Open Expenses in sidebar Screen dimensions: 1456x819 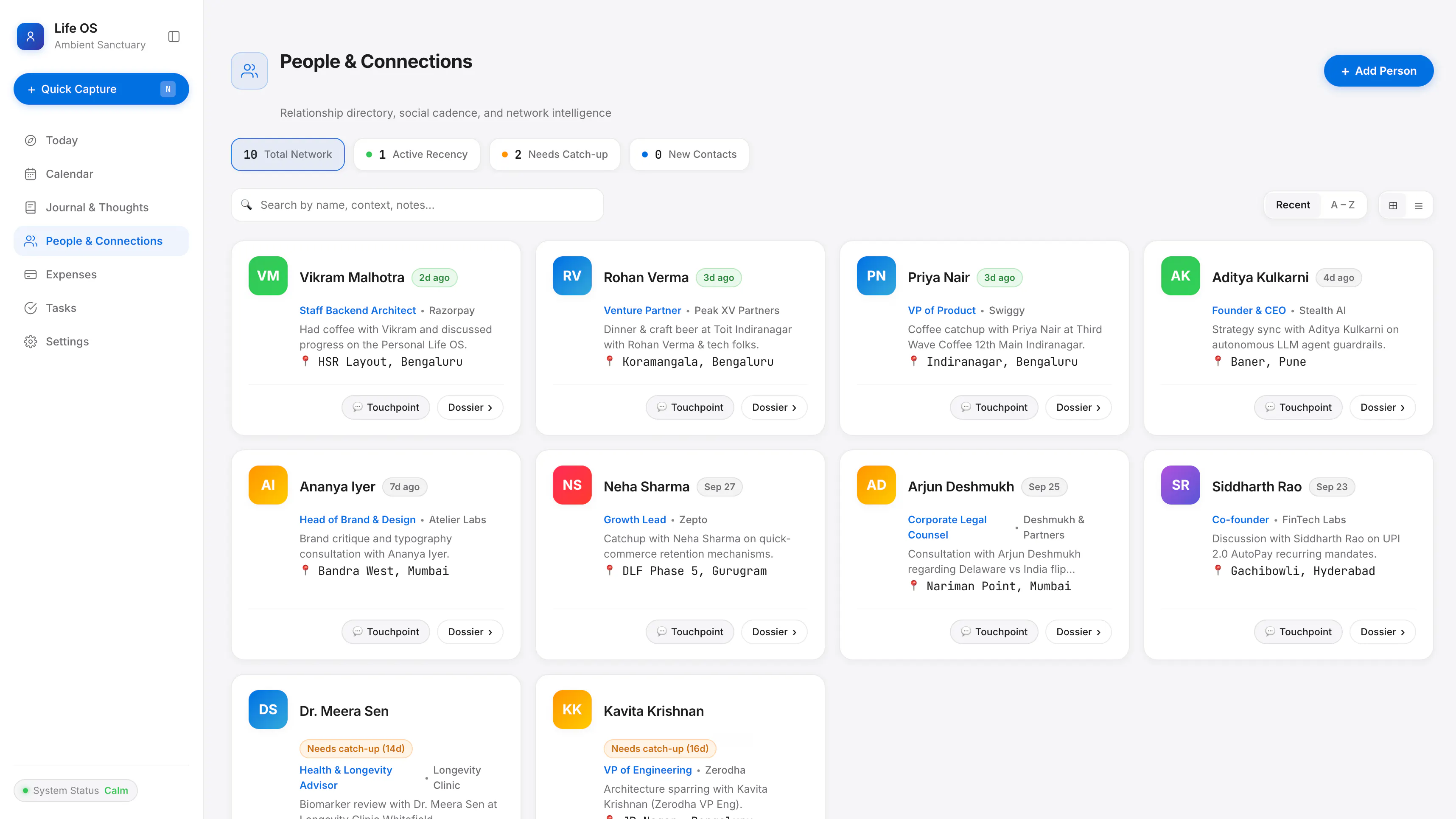coord(101,275)
